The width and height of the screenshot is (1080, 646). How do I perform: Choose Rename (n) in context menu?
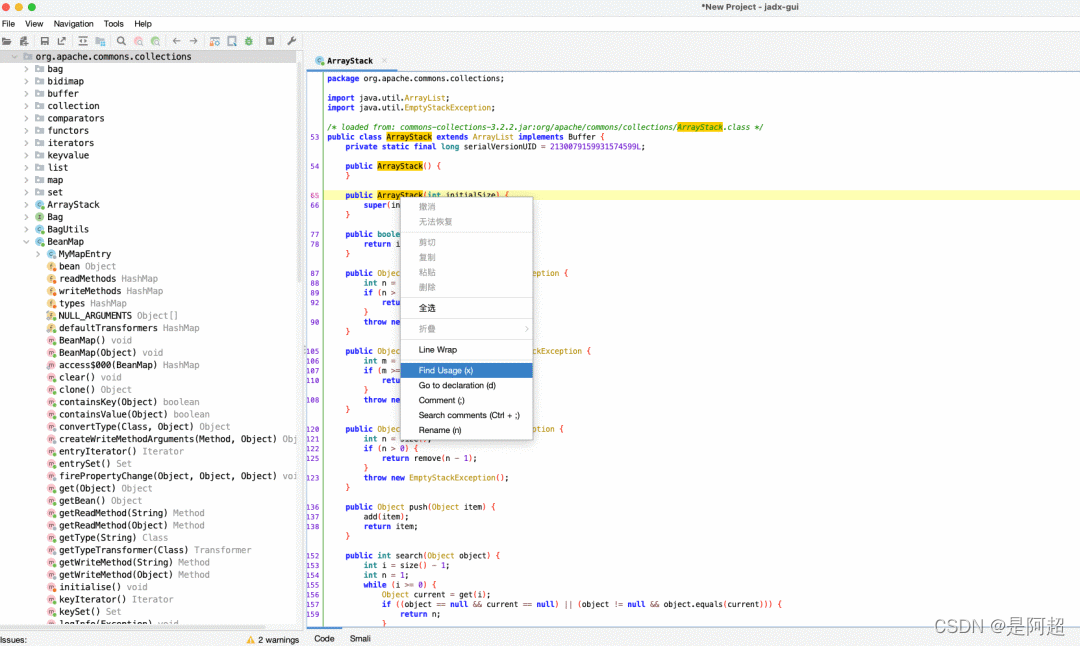coord(466,430)
